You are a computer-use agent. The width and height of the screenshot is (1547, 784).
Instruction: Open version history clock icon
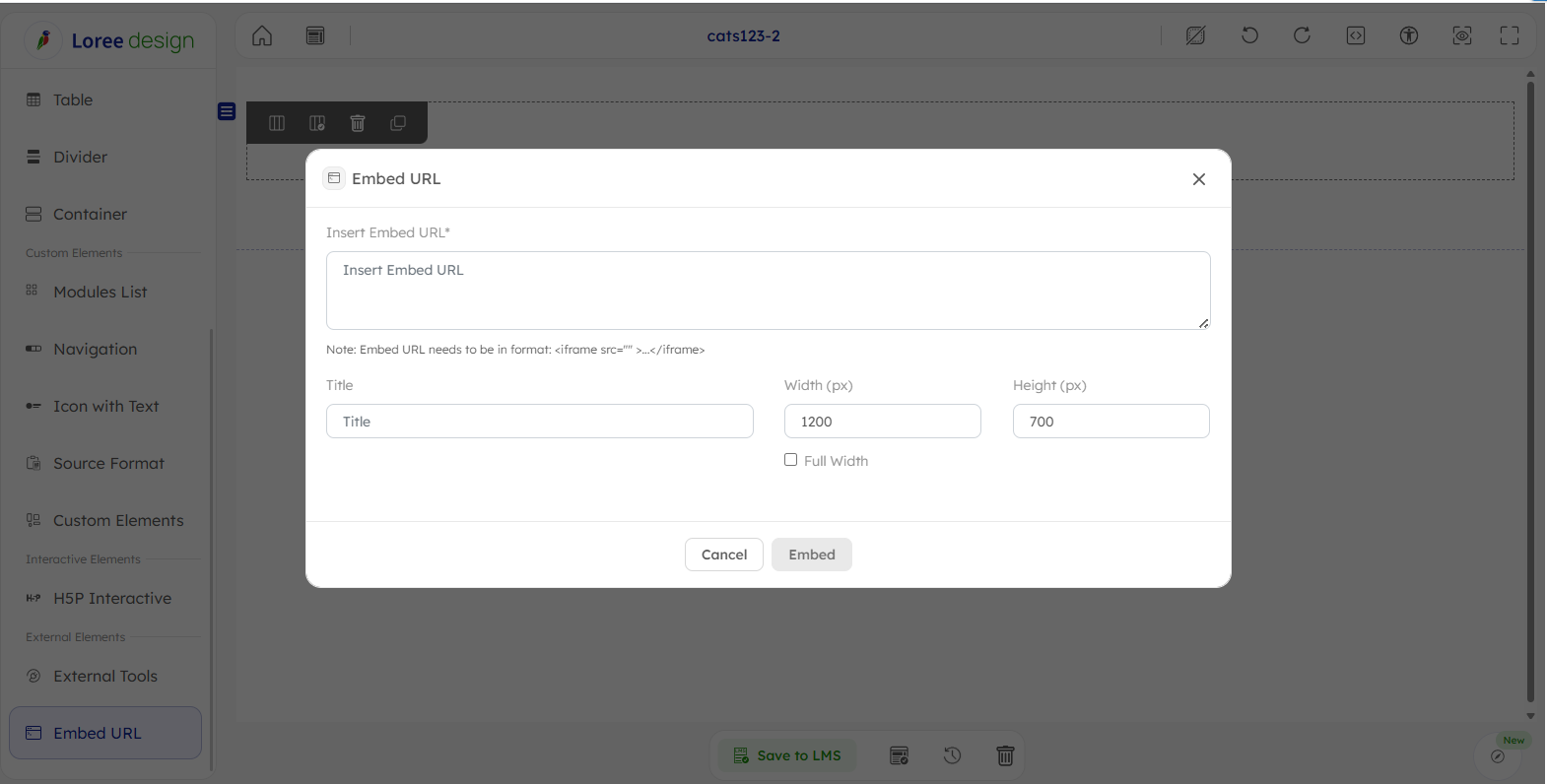click(x=952, y=755)
